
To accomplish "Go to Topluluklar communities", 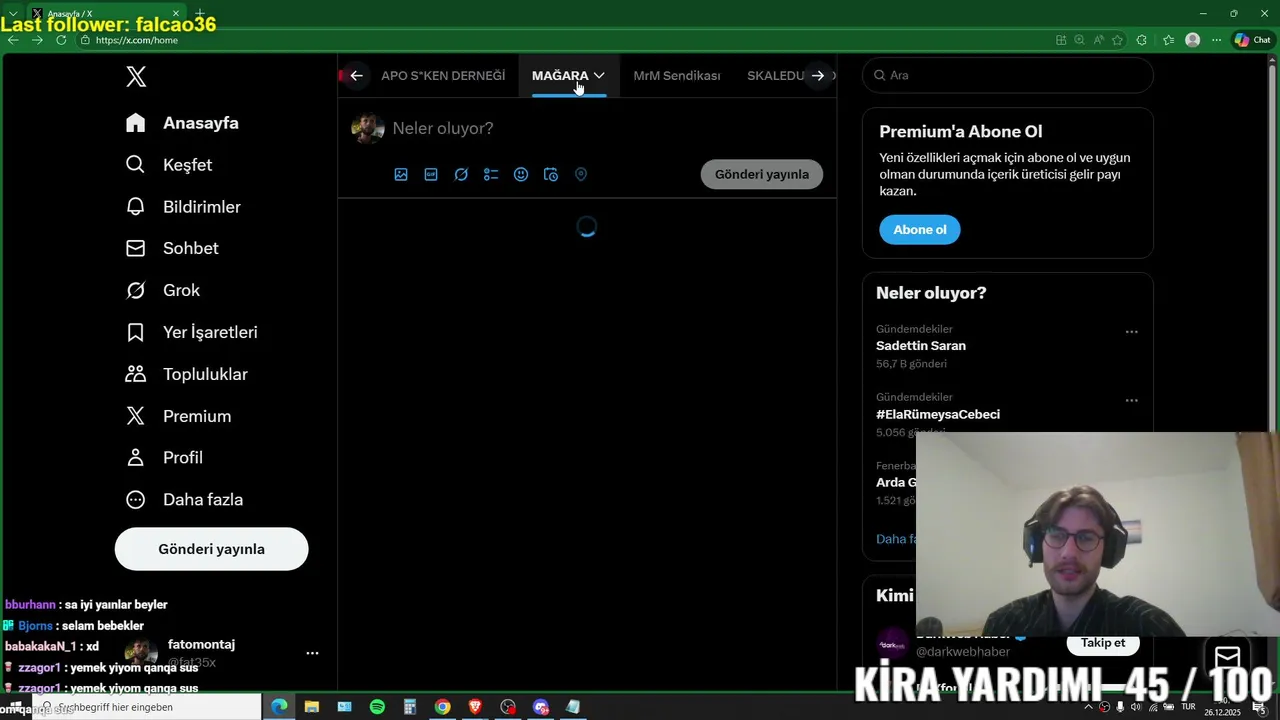I will [x=186, y=374].
